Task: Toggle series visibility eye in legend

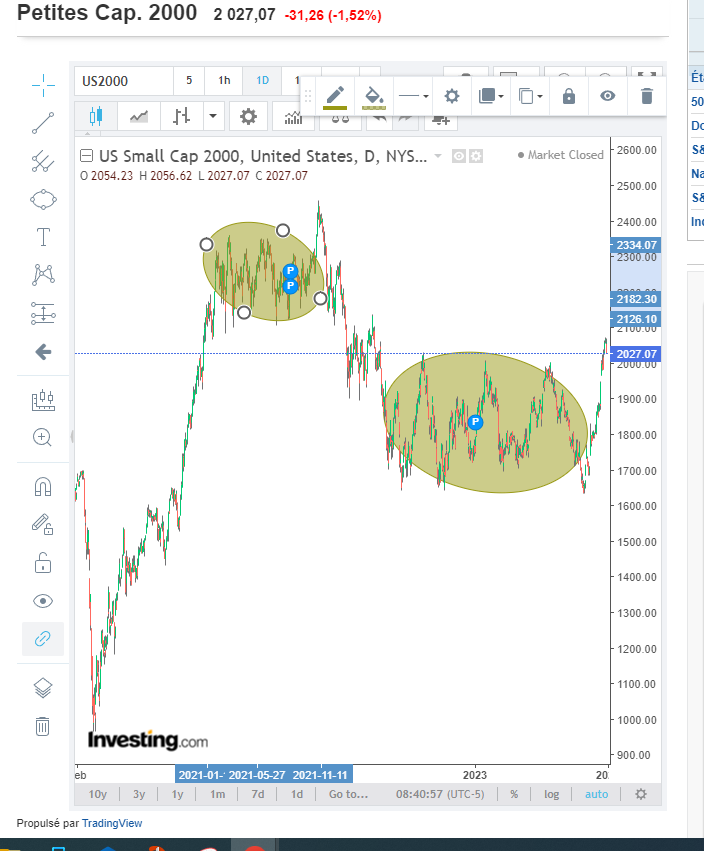Action: click(x=459, y=156)
